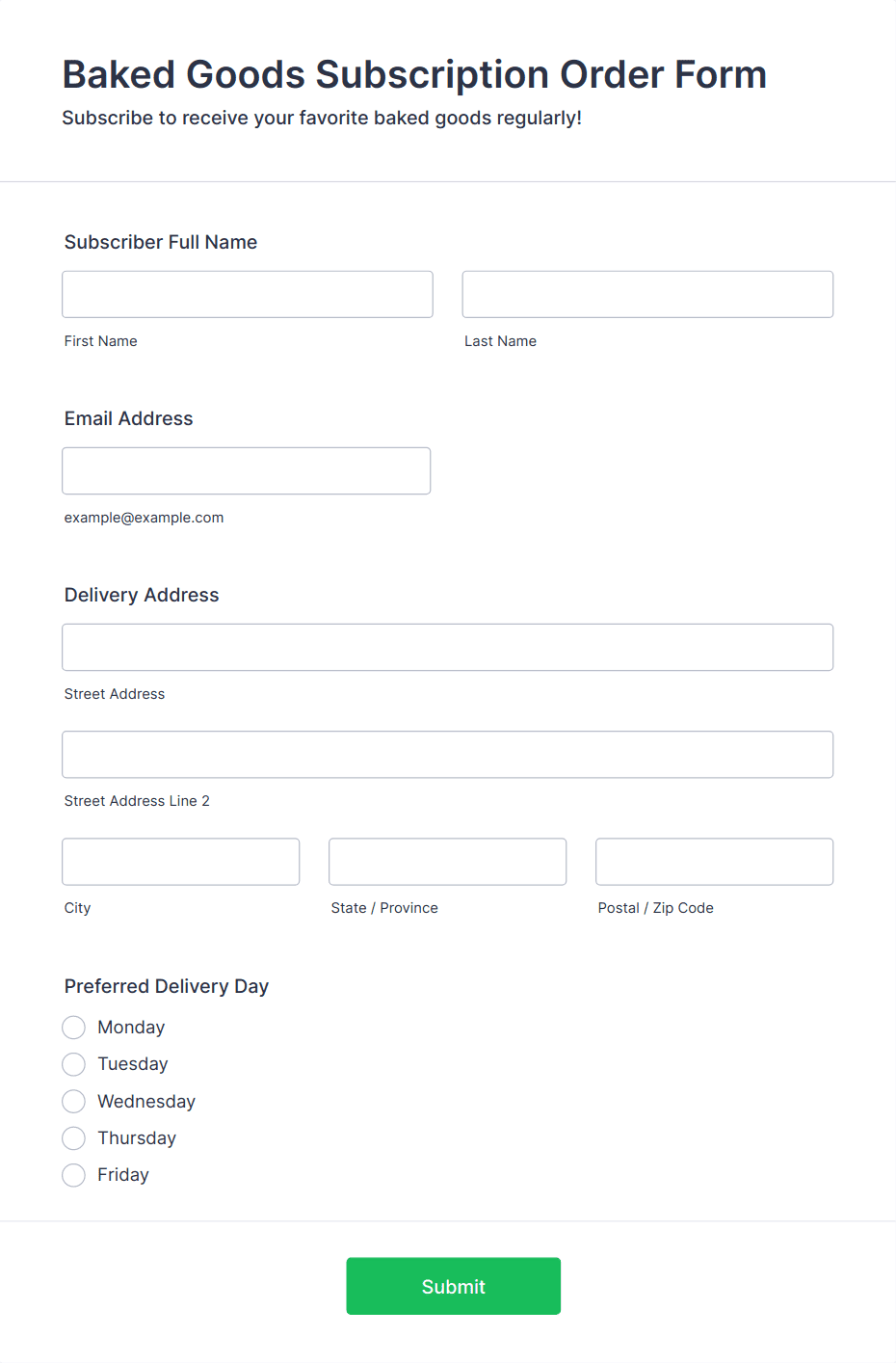Click the example@example.com hint text
896x1363 pixels.
145,518
